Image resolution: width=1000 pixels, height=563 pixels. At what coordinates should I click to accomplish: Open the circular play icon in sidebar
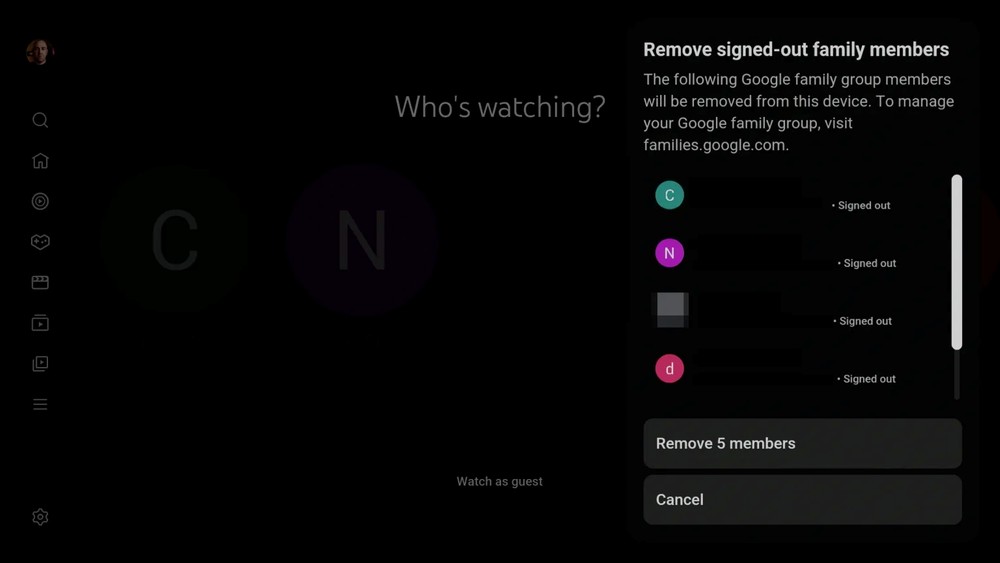click(40, 201)
